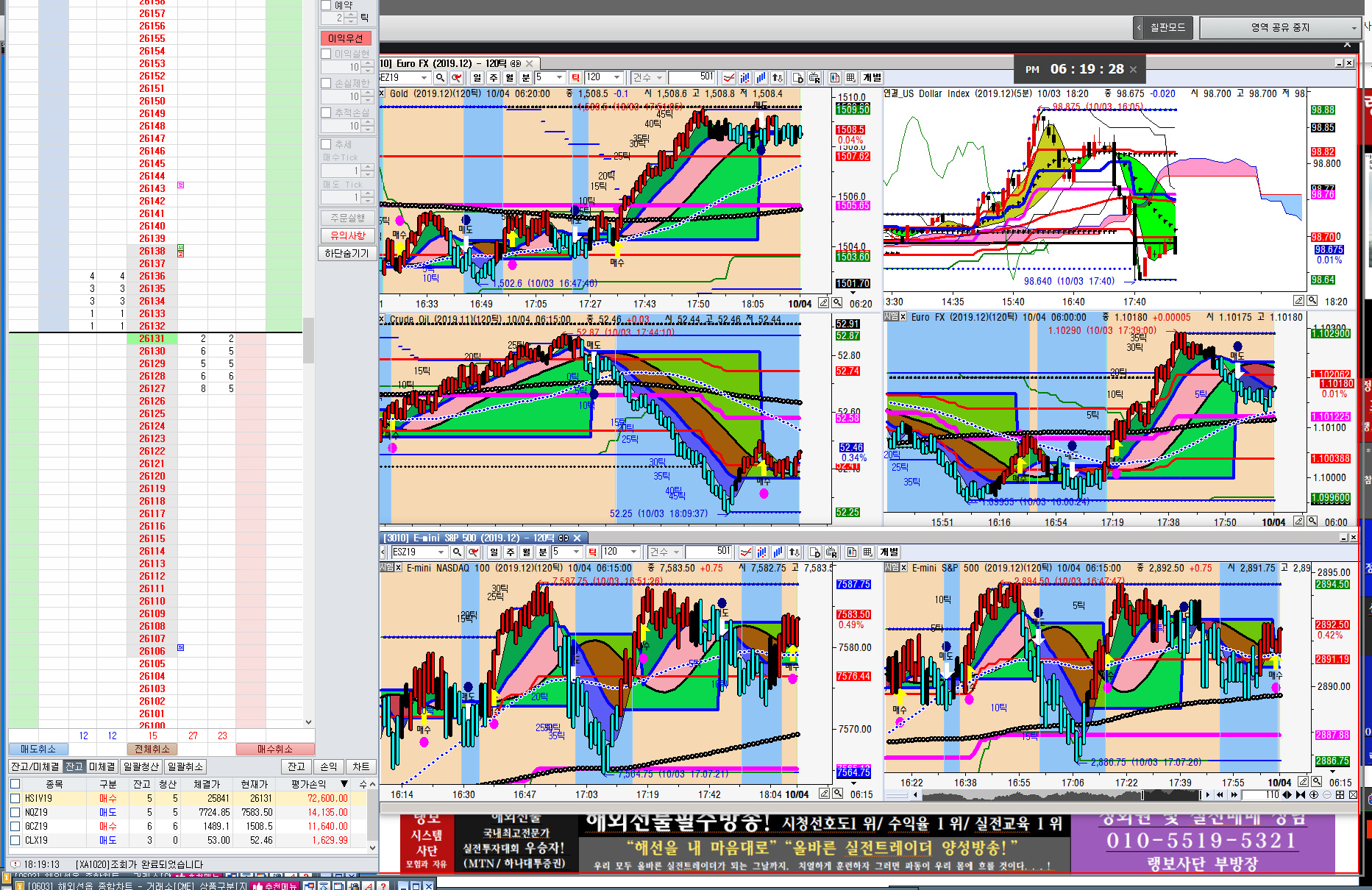The width and height of the screenshot is (1372, 890).
Task: Click the 유의사항 button
Action: (x=347, y=236)
